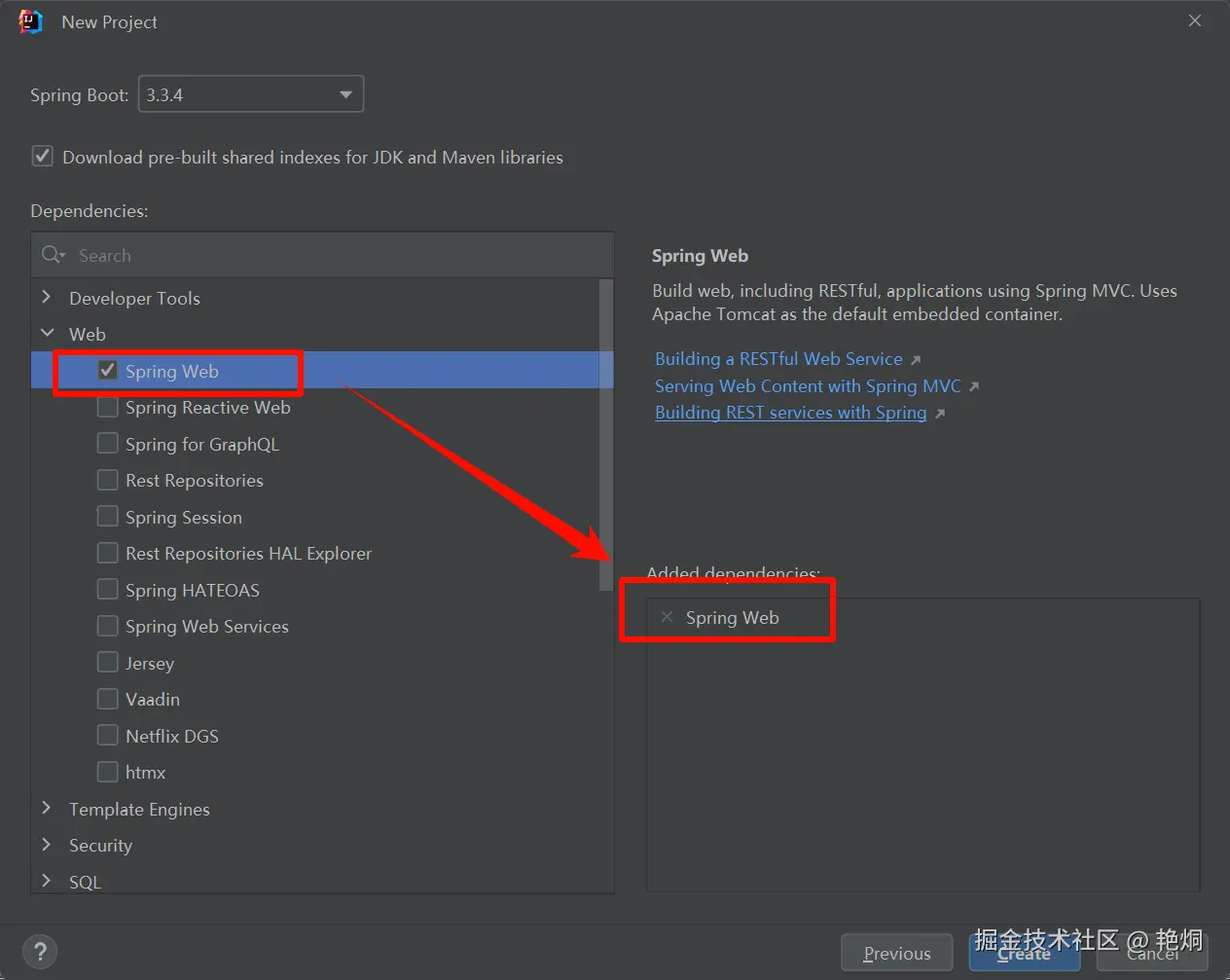Open Building a RESTful Web Service link
Viewport: 1230px width, 980px height.
click(778, 359)
